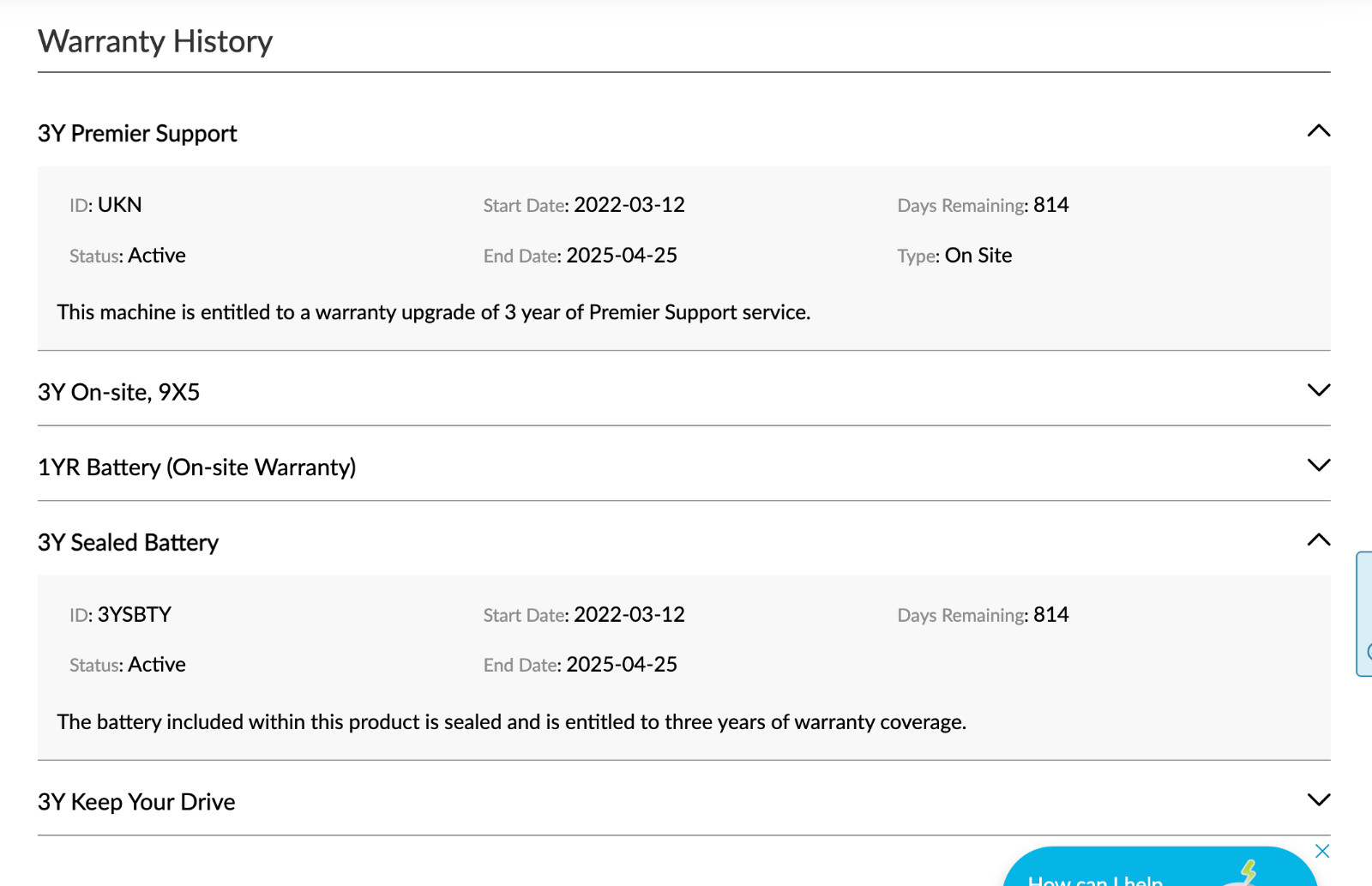Click the Sealed Battery coverage description text
Viewport: 1372px width, 886px height.
click(512, 722)
